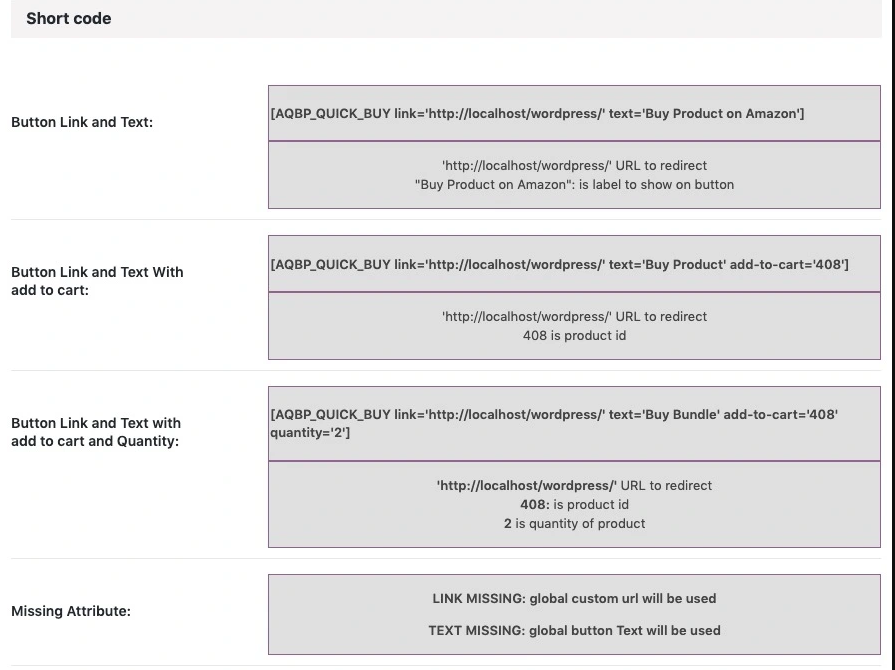This screenshot has height=670, width=895.
Task: Click the Buy Product on Amazon label description
Action: click(574, 184)
